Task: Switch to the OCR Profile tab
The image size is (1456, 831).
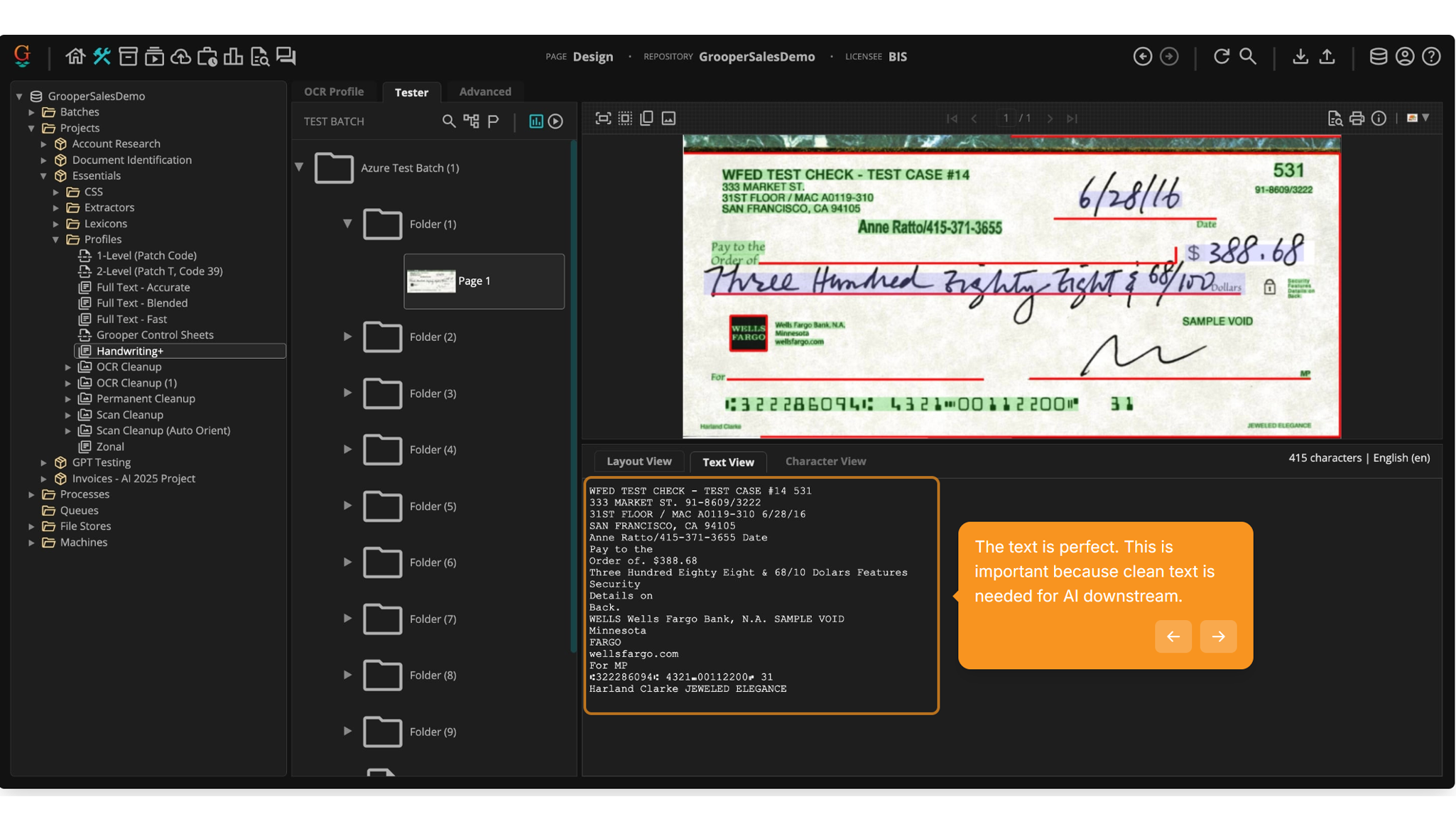Action: (334, 92)
